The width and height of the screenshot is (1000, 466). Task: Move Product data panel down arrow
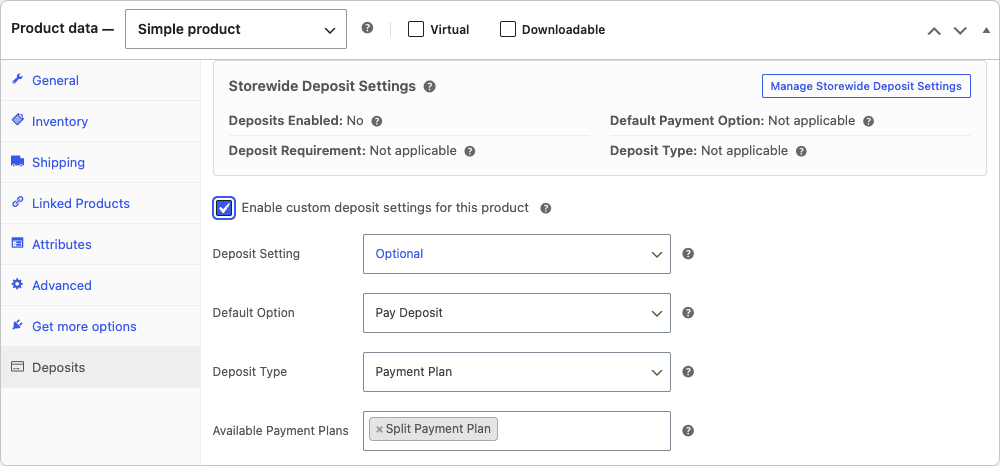pyautogui.click(x=960, y=31)
